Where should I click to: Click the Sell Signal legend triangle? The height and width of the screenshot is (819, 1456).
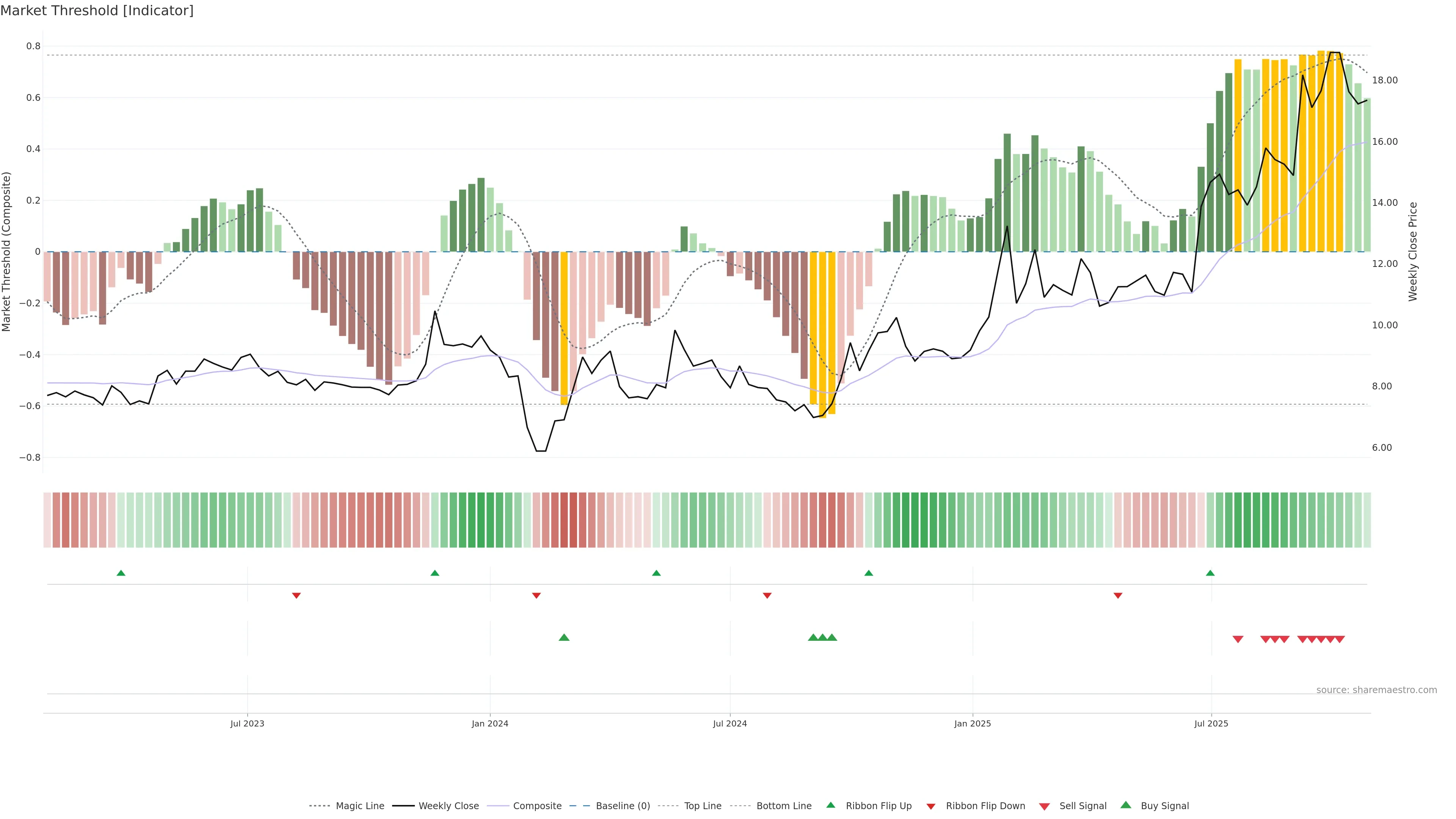(x=1045, y=806)
